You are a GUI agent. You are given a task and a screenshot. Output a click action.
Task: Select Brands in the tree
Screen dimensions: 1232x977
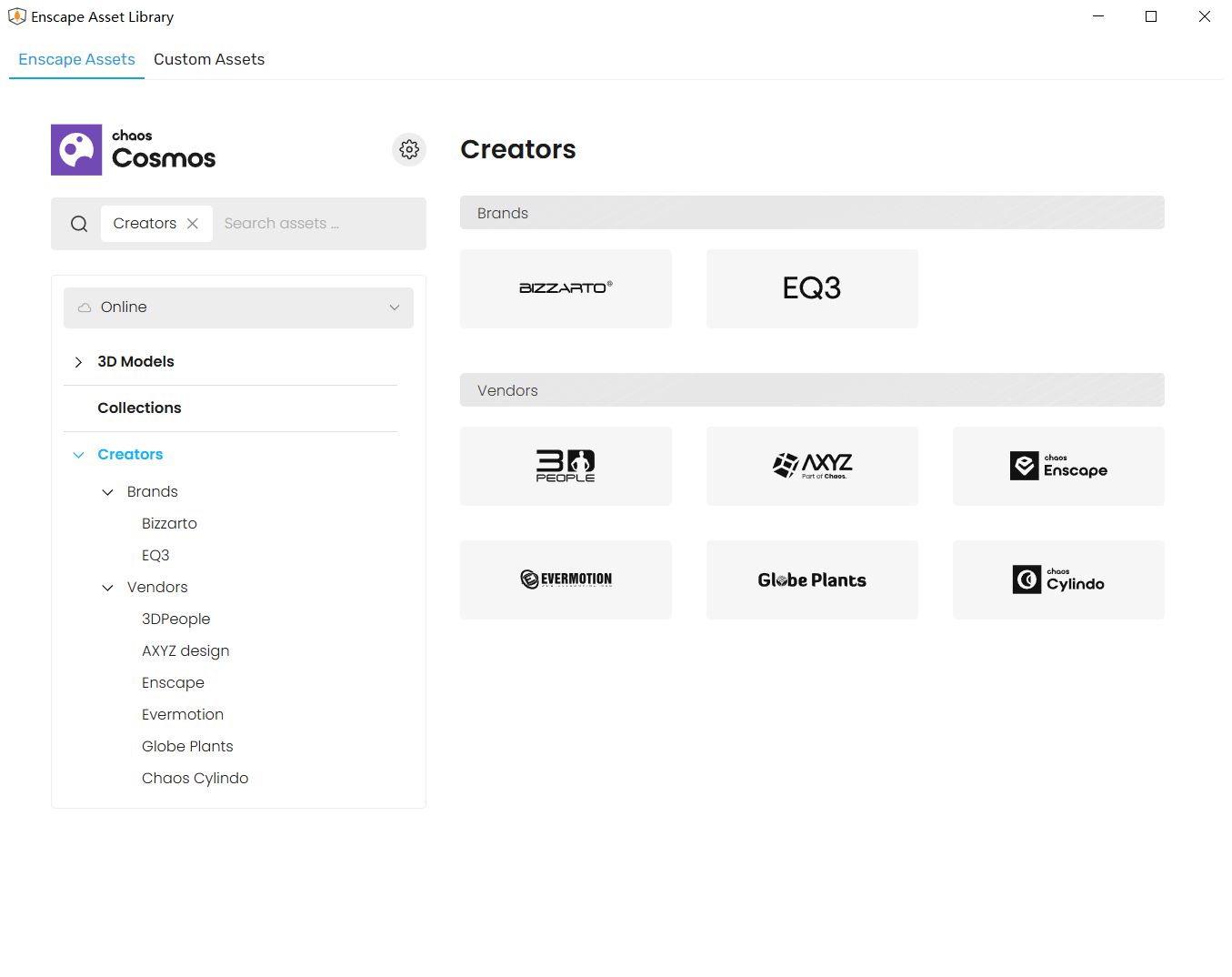(x=152, y=491)
